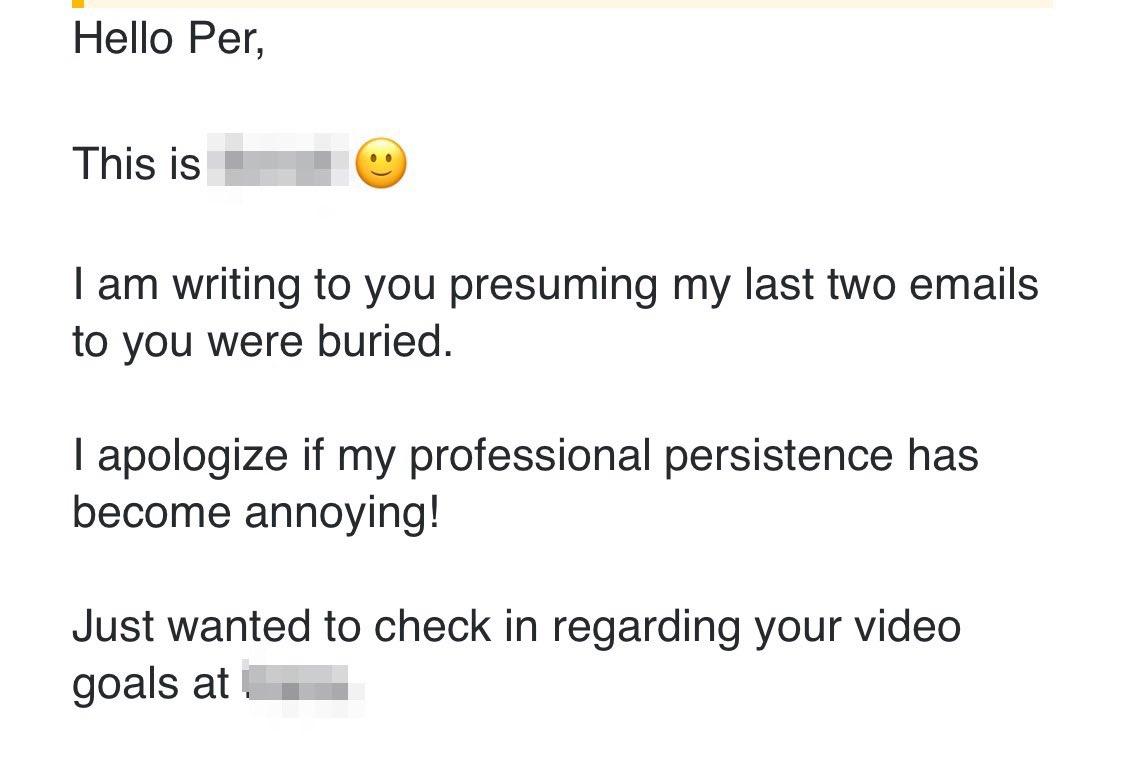1125x774 pixels.
Task: Click the word "professional"
Action: point(530,457)
